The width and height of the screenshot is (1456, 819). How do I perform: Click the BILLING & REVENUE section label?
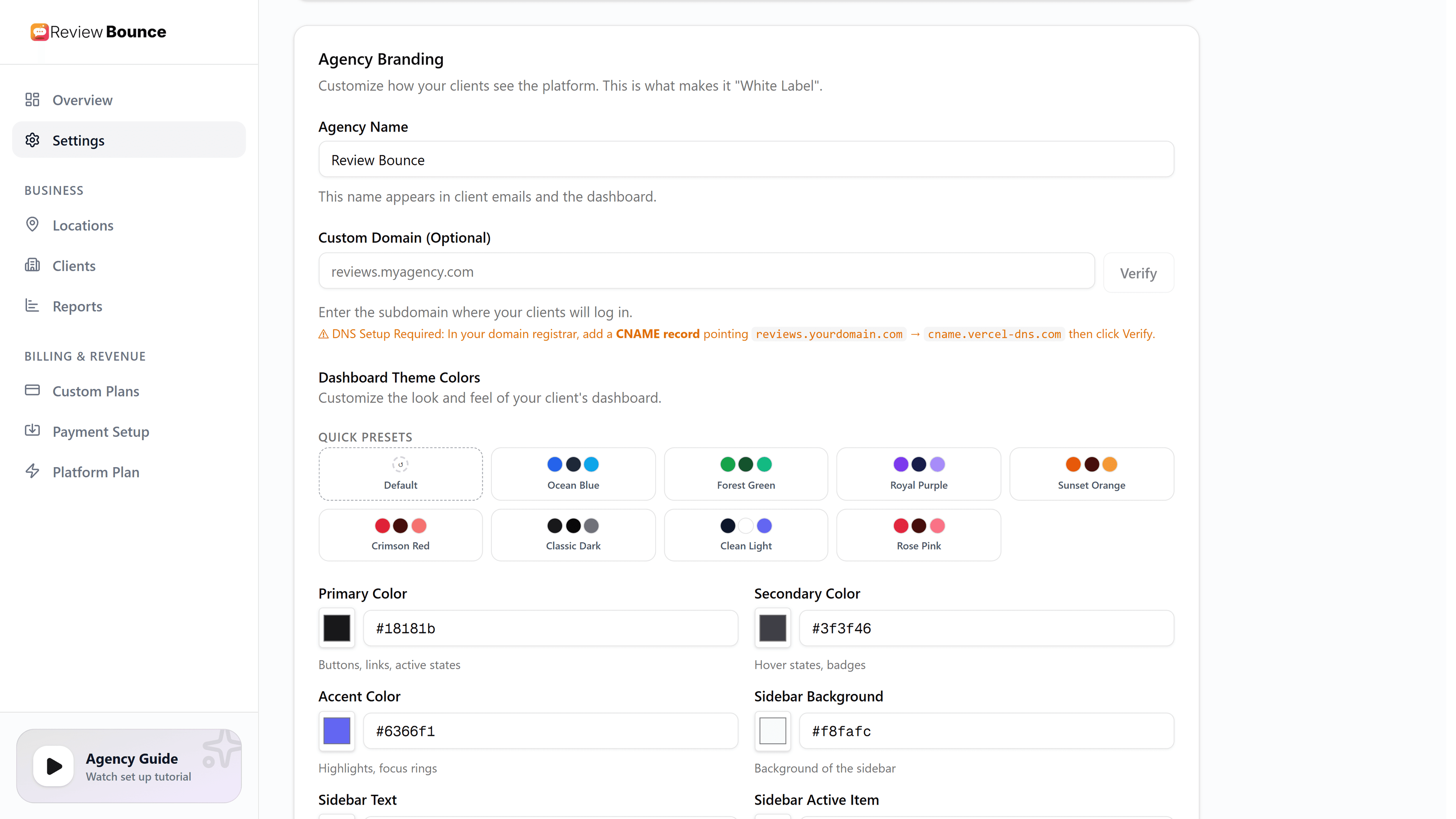pos(85,356)
